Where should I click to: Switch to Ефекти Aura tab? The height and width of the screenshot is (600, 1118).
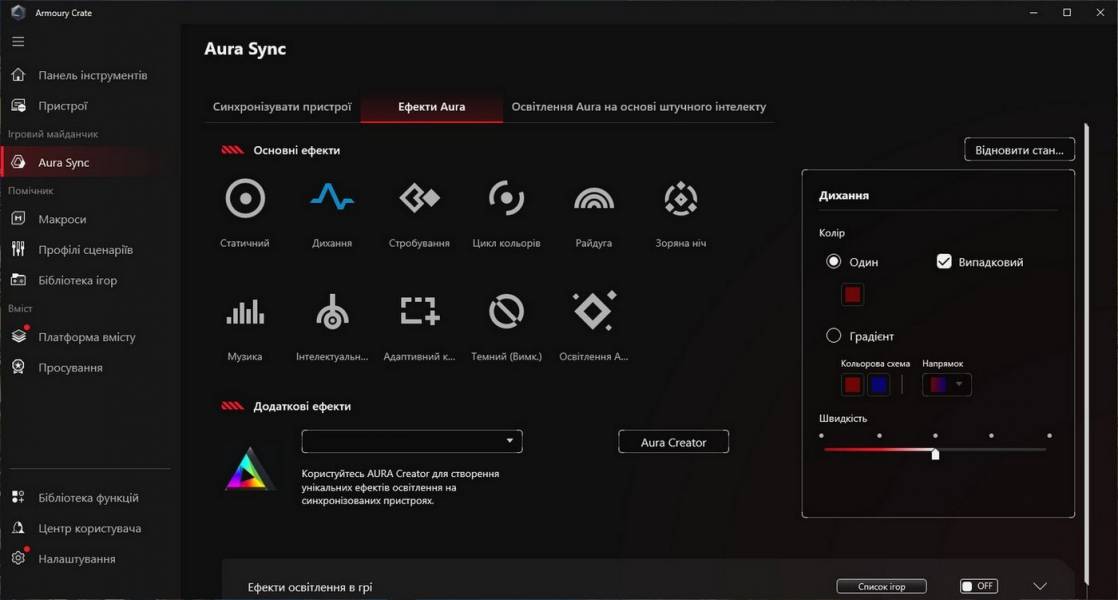431,107
